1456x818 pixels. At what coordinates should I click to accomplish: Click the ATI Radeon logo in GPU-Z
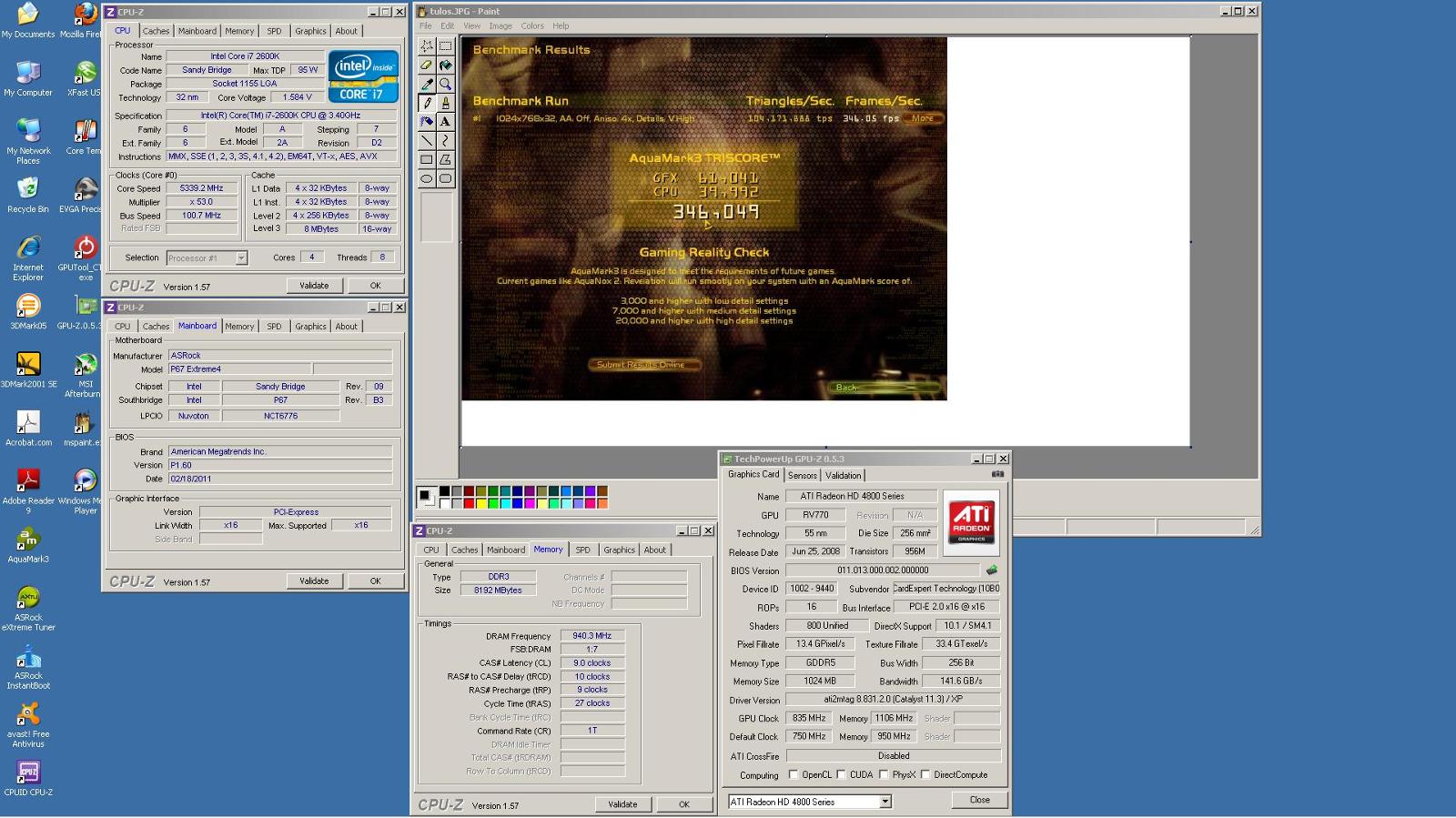pyautogui.click(x=971, y=522)
